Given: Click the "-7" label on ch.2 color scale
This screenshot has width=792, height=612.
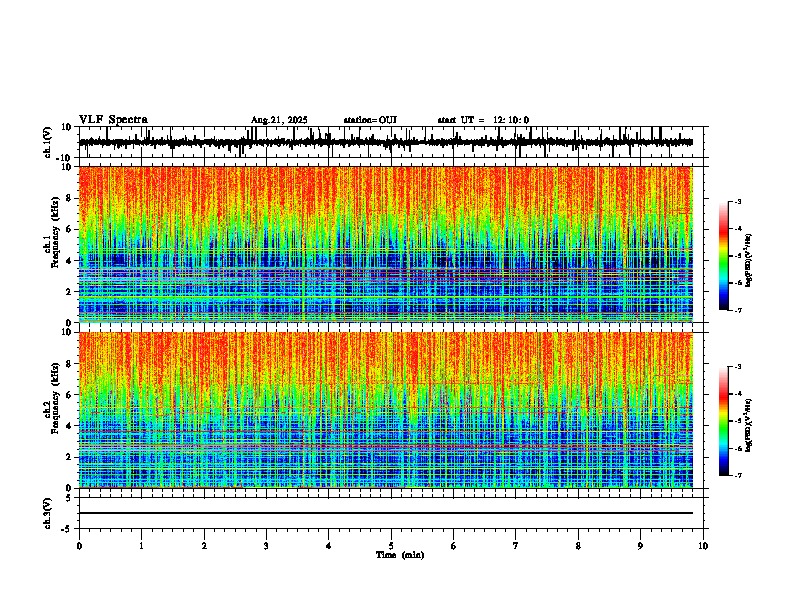Looking at the screenshot, I should tap(738, 476).
